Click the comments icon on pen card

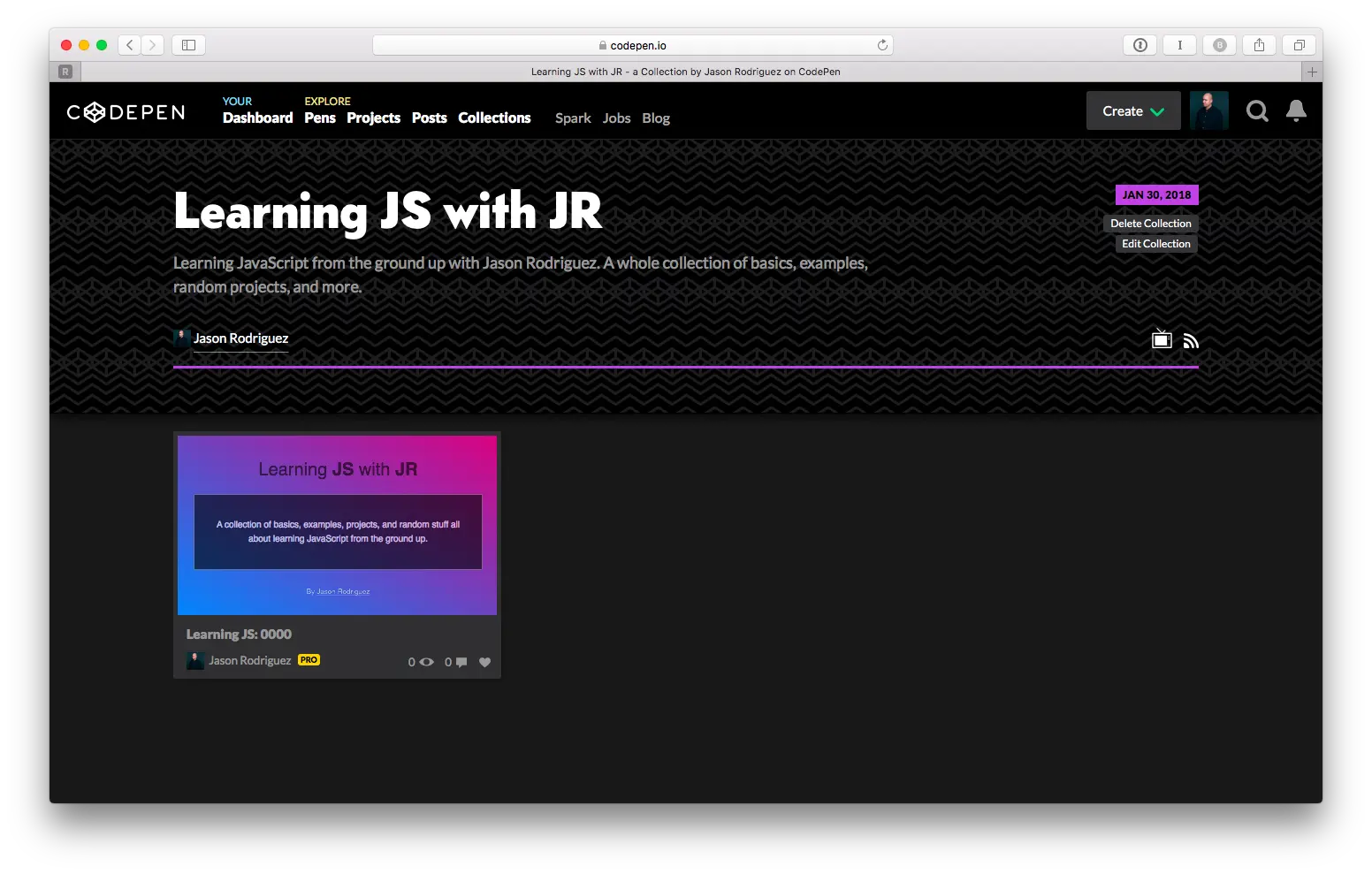click(x=461, y=662)
